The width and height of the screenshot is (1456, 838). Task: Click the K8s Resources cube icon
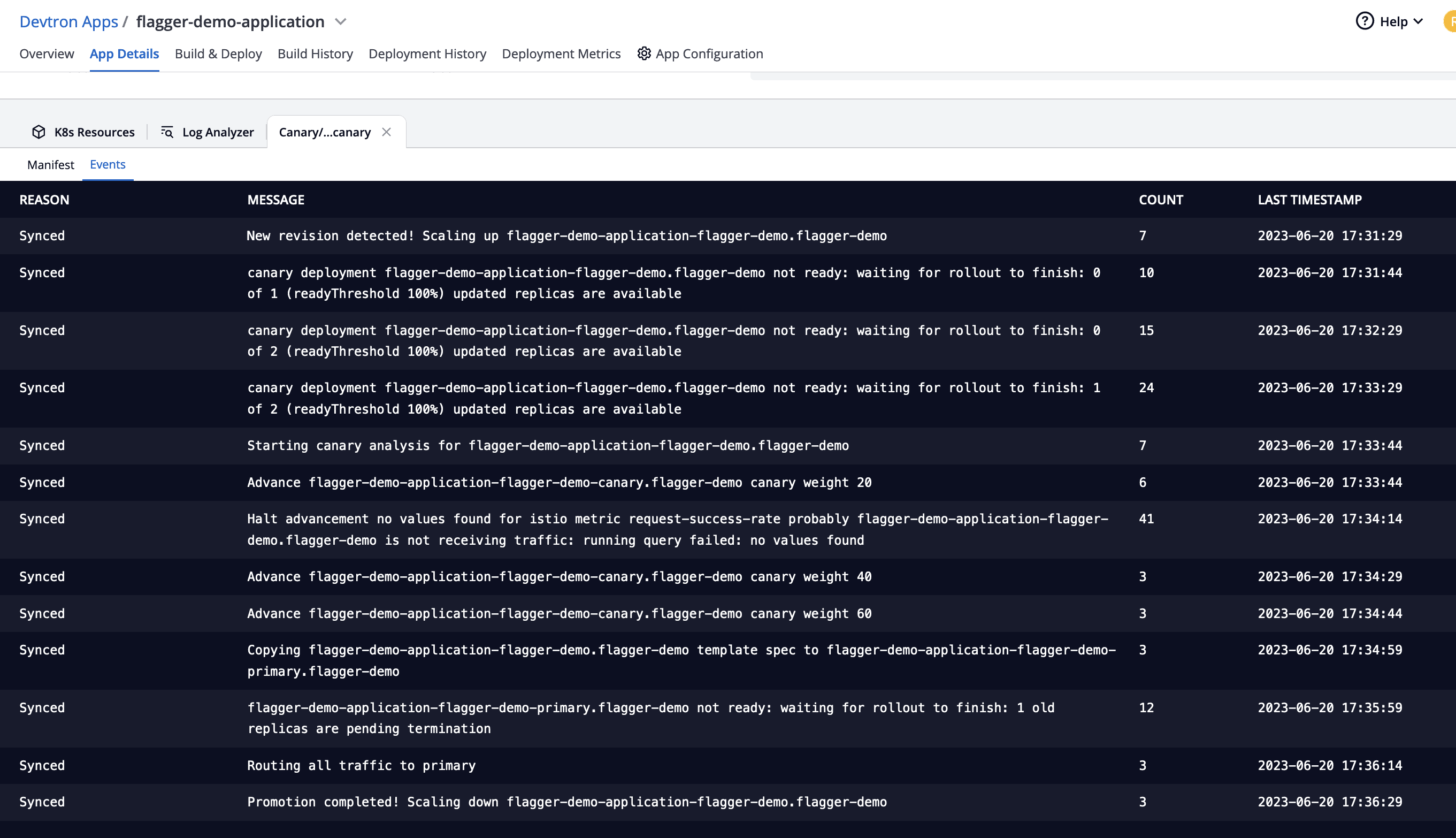tap(39, 132)
